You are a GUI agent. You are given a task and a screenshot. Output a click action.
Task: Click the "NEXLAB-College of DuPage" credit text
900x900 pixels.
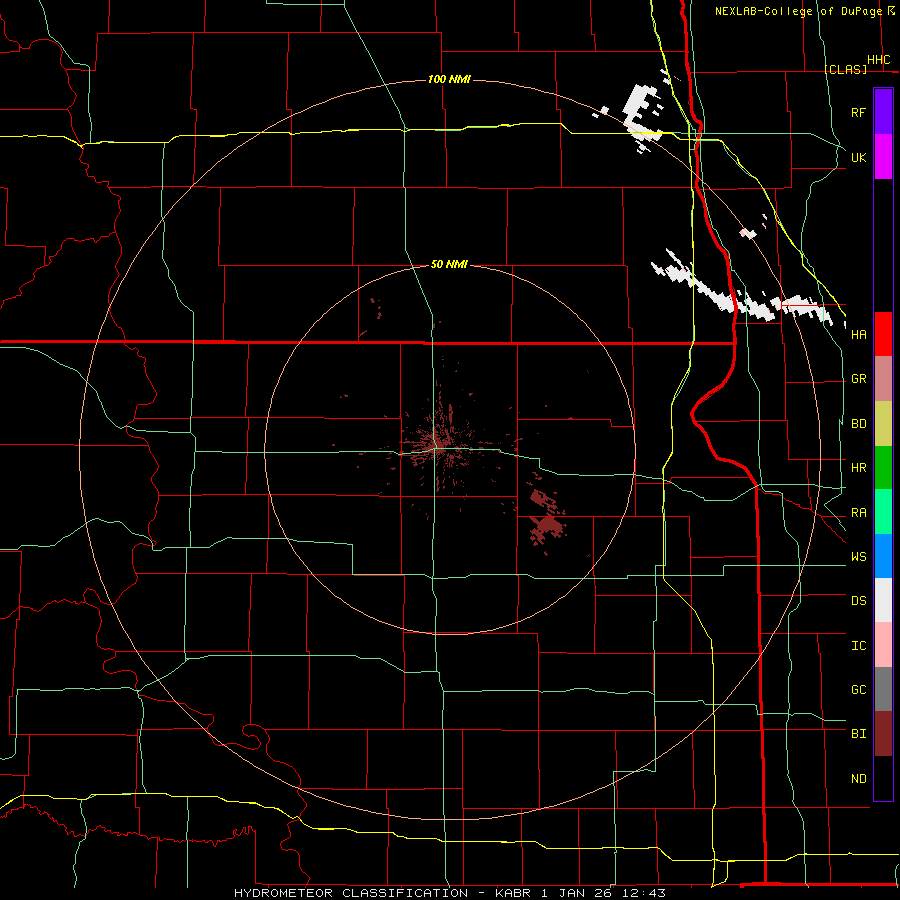click(x=798, y=11)
